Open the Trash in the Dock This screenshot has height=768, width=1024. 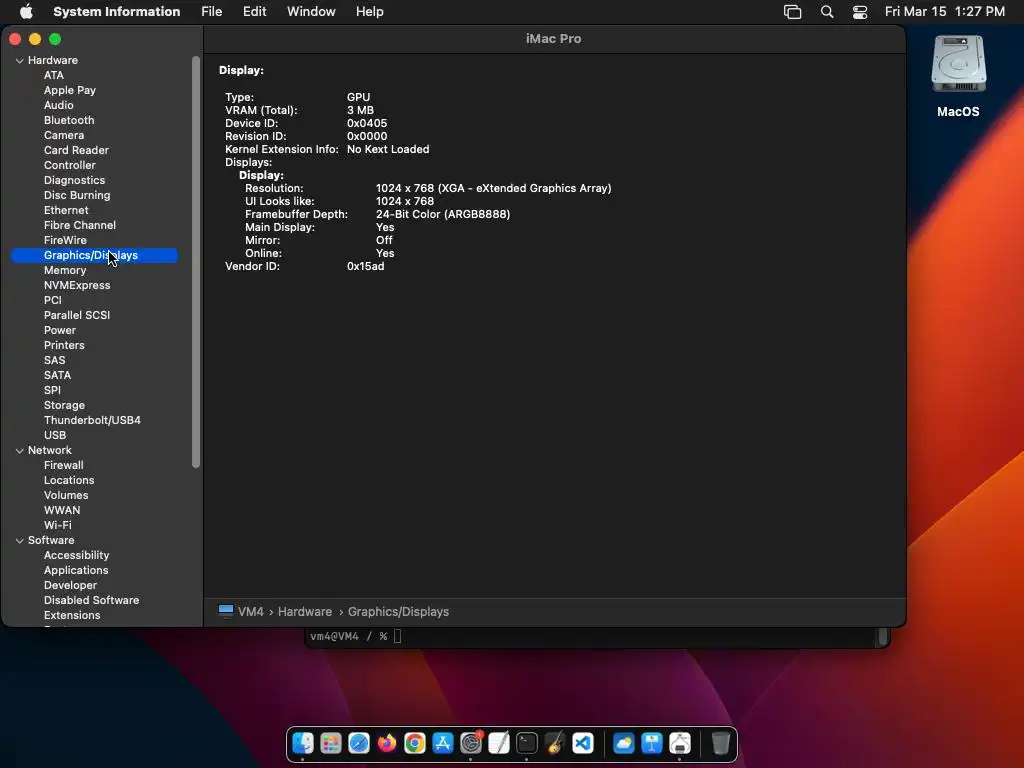click(720, 743)
